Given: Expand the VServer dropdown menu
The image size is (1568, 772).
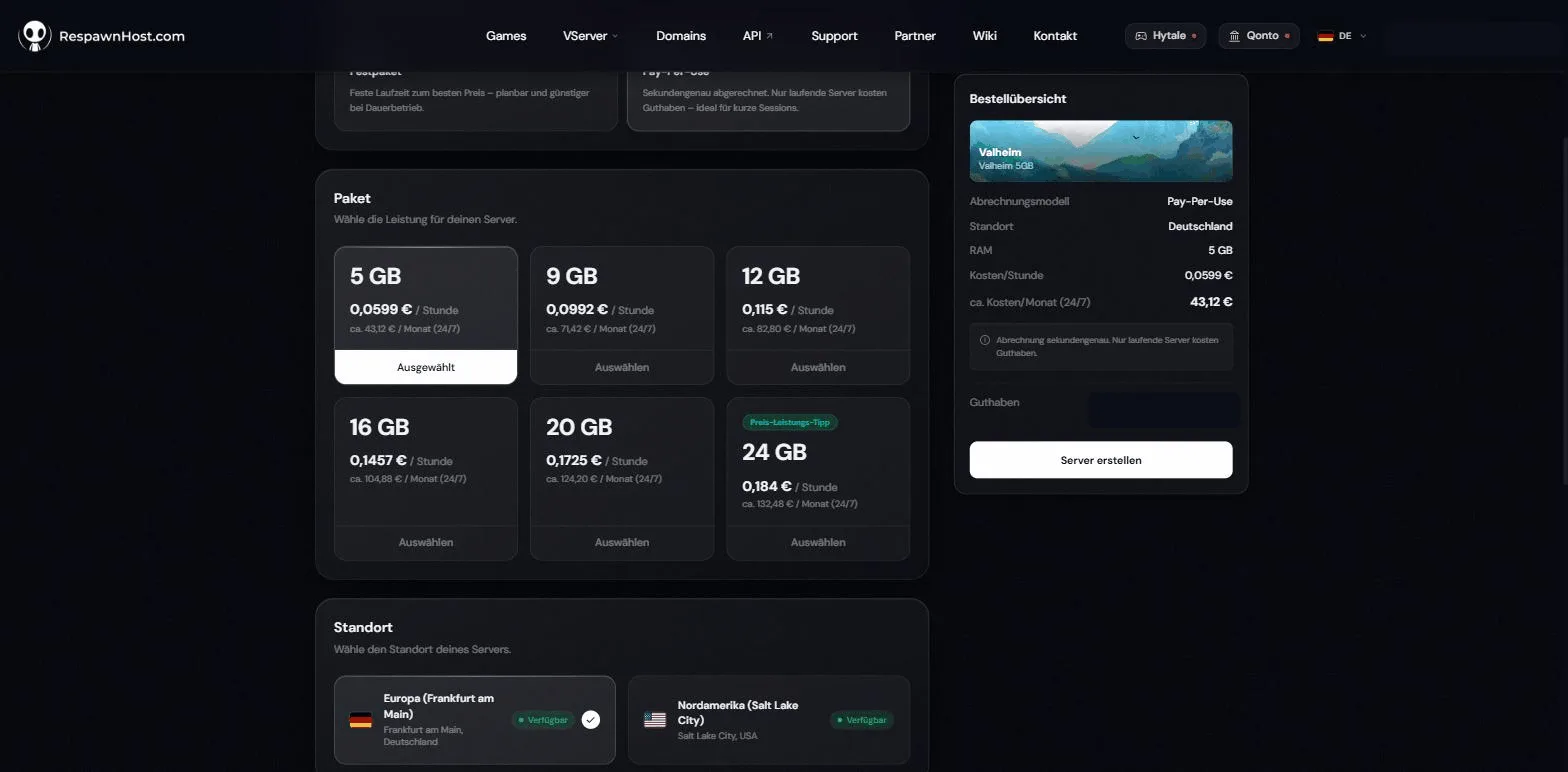Looking at the screenshot, I should pyautogui.click(x=591, y=36).
